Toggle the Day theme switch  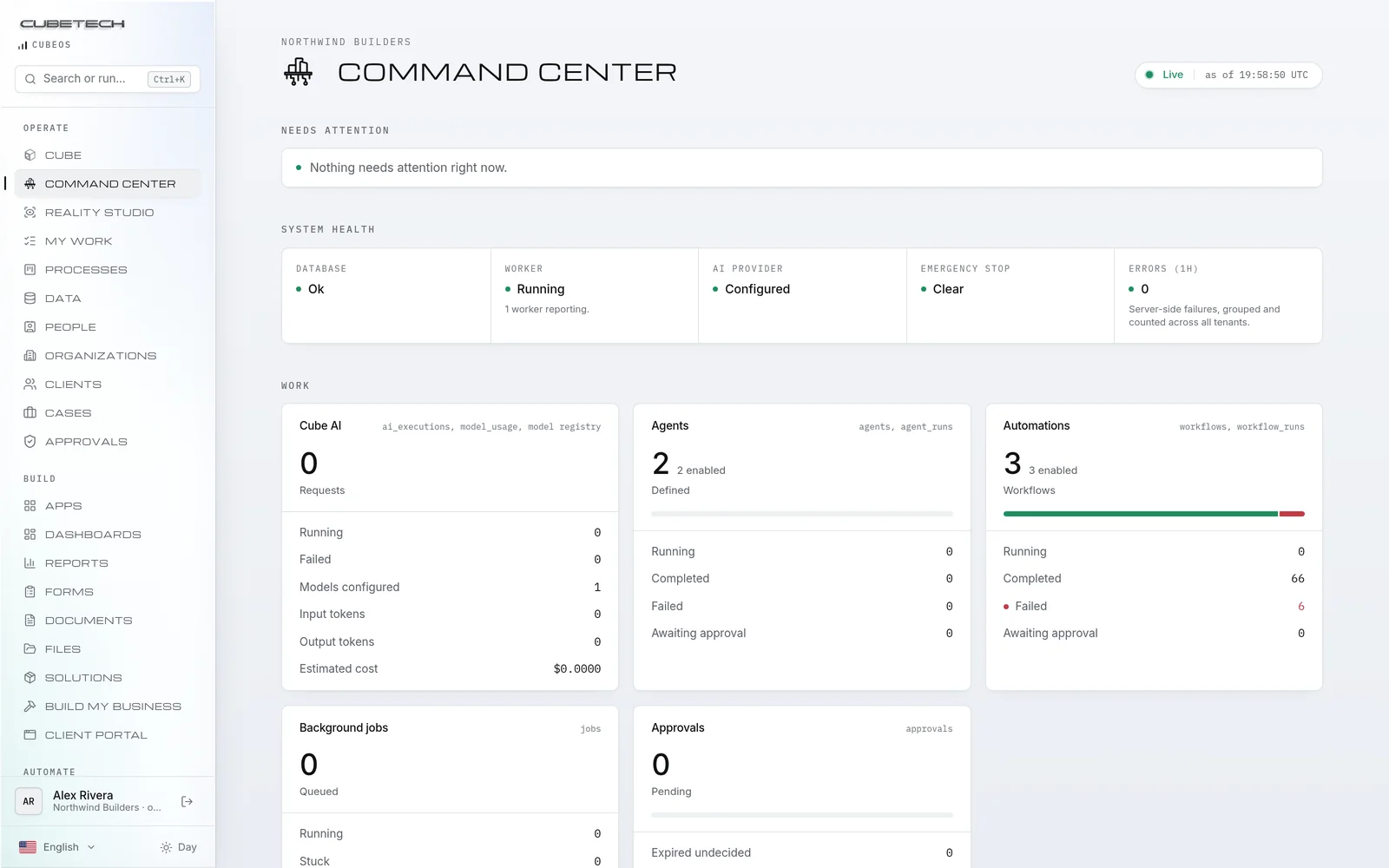178,847
